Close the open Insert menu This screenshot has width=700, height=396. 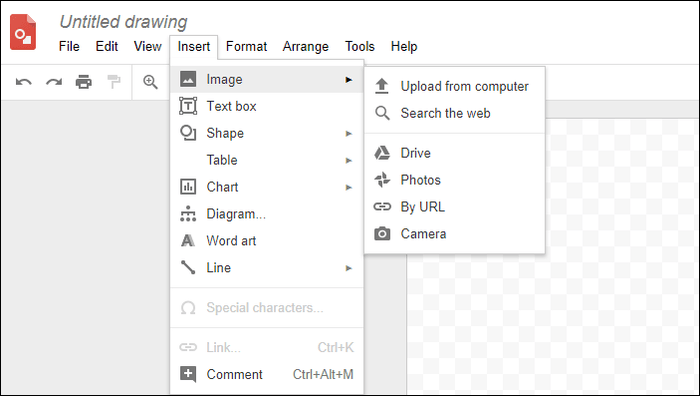(x=194, y=47)
